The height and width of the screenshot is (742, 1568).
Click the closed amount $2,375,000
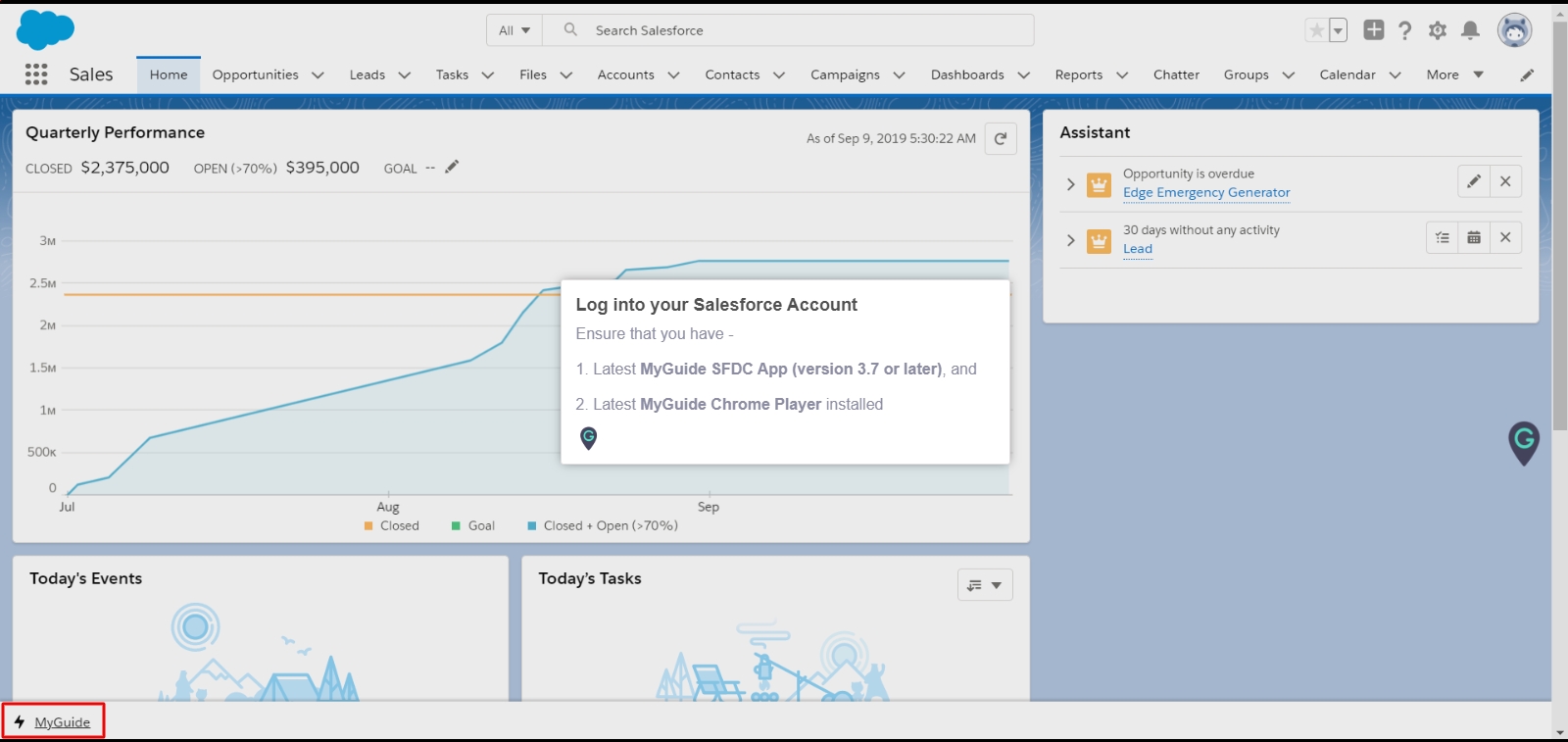coord(125,168)
